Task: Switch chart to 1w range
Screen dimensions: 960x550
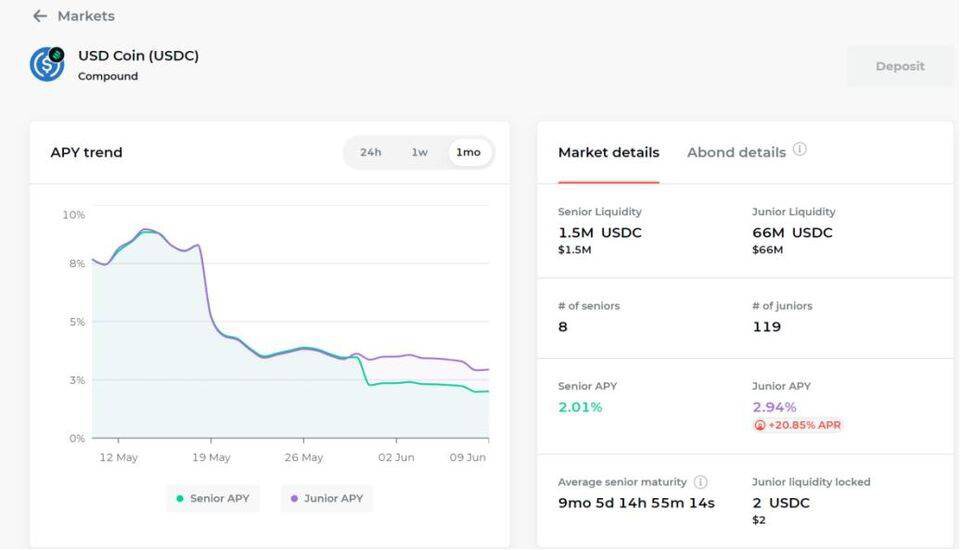Action: pos(419,153)
